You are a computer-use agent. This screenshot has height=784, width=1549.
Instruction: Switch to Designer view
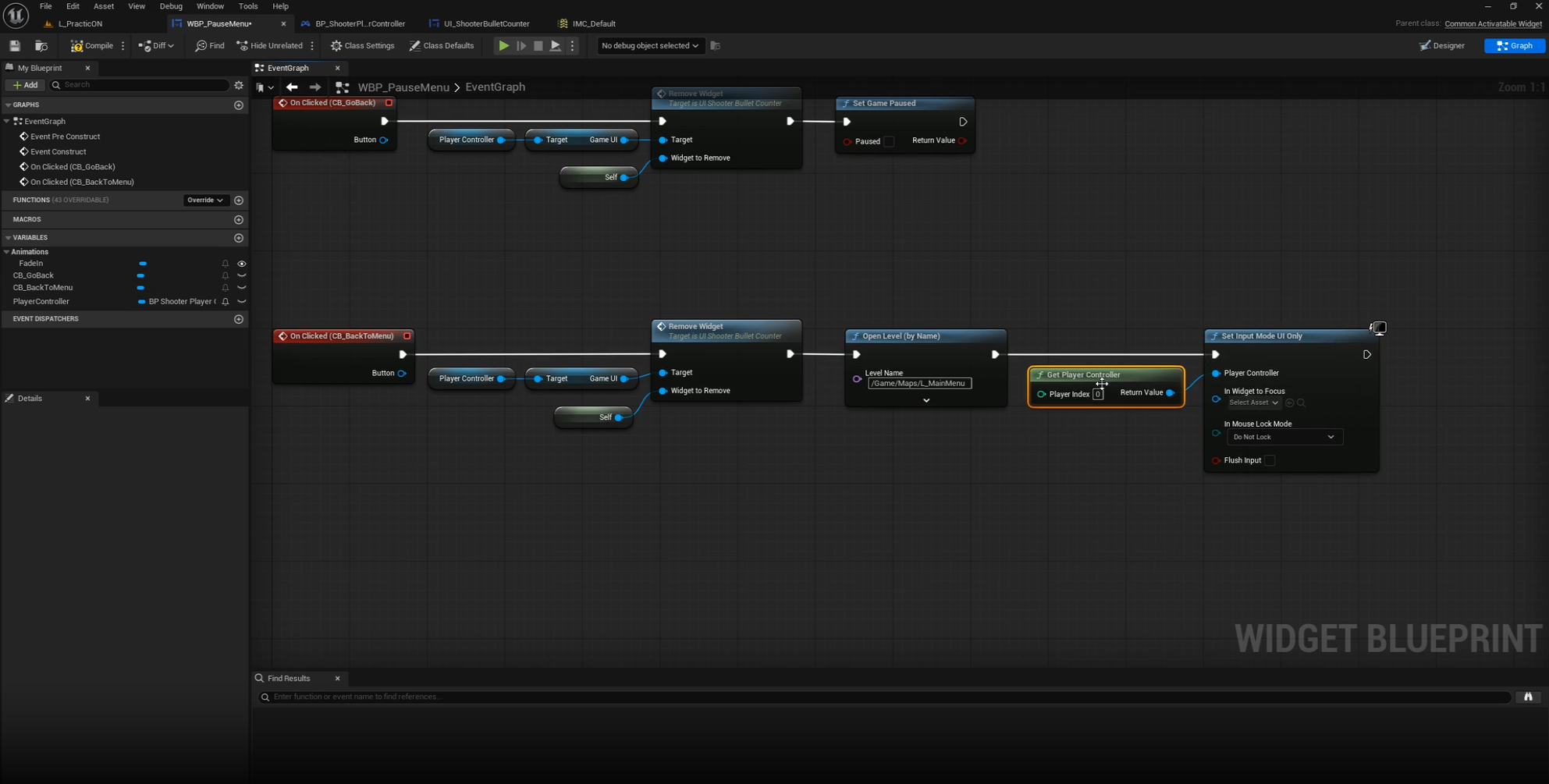[x=1442, y=46]
